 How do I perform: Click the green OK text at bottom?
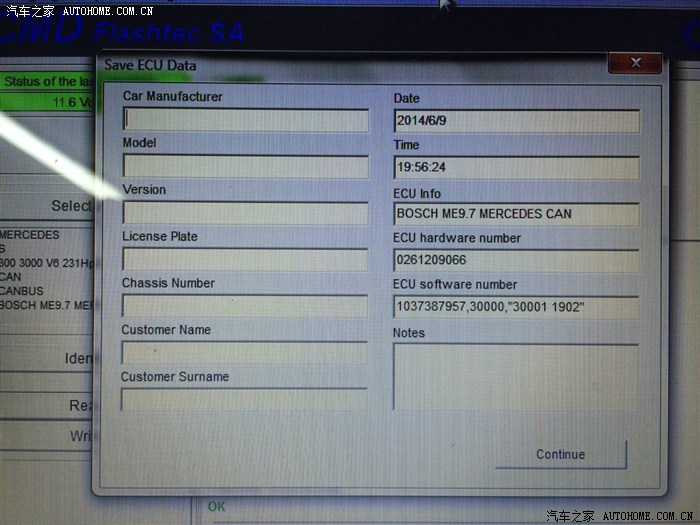217,507
